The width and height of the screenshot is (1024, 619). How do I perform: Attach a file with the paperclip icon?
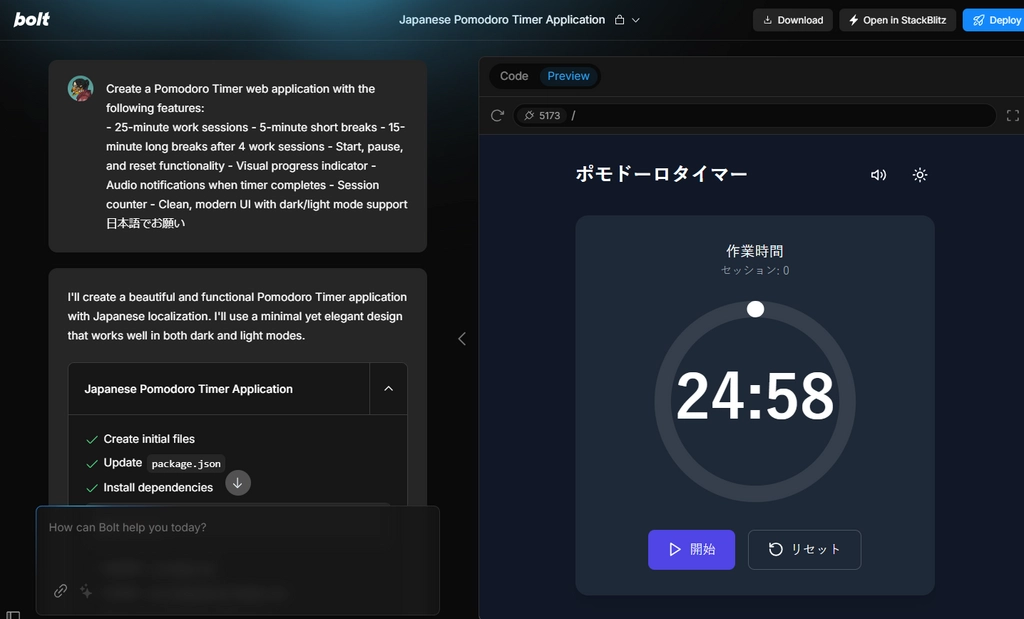[x=60, y=591]
